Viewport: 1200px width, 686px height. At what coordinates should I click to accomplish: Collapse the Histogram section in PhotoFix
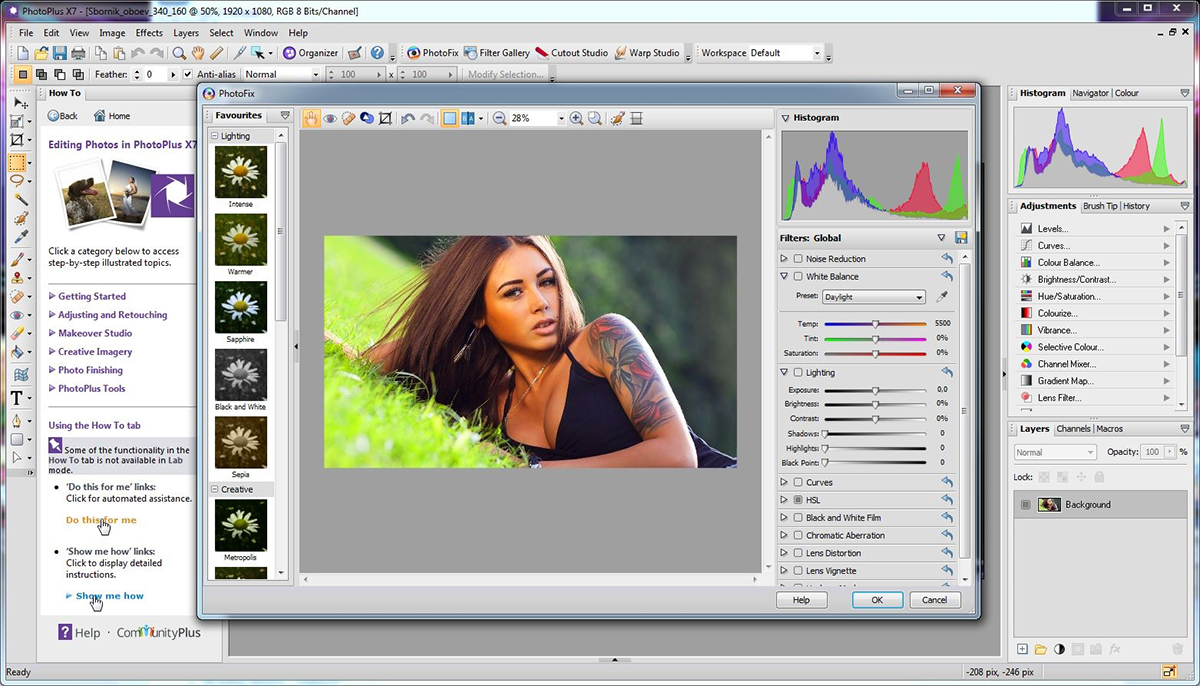point(785,118)
